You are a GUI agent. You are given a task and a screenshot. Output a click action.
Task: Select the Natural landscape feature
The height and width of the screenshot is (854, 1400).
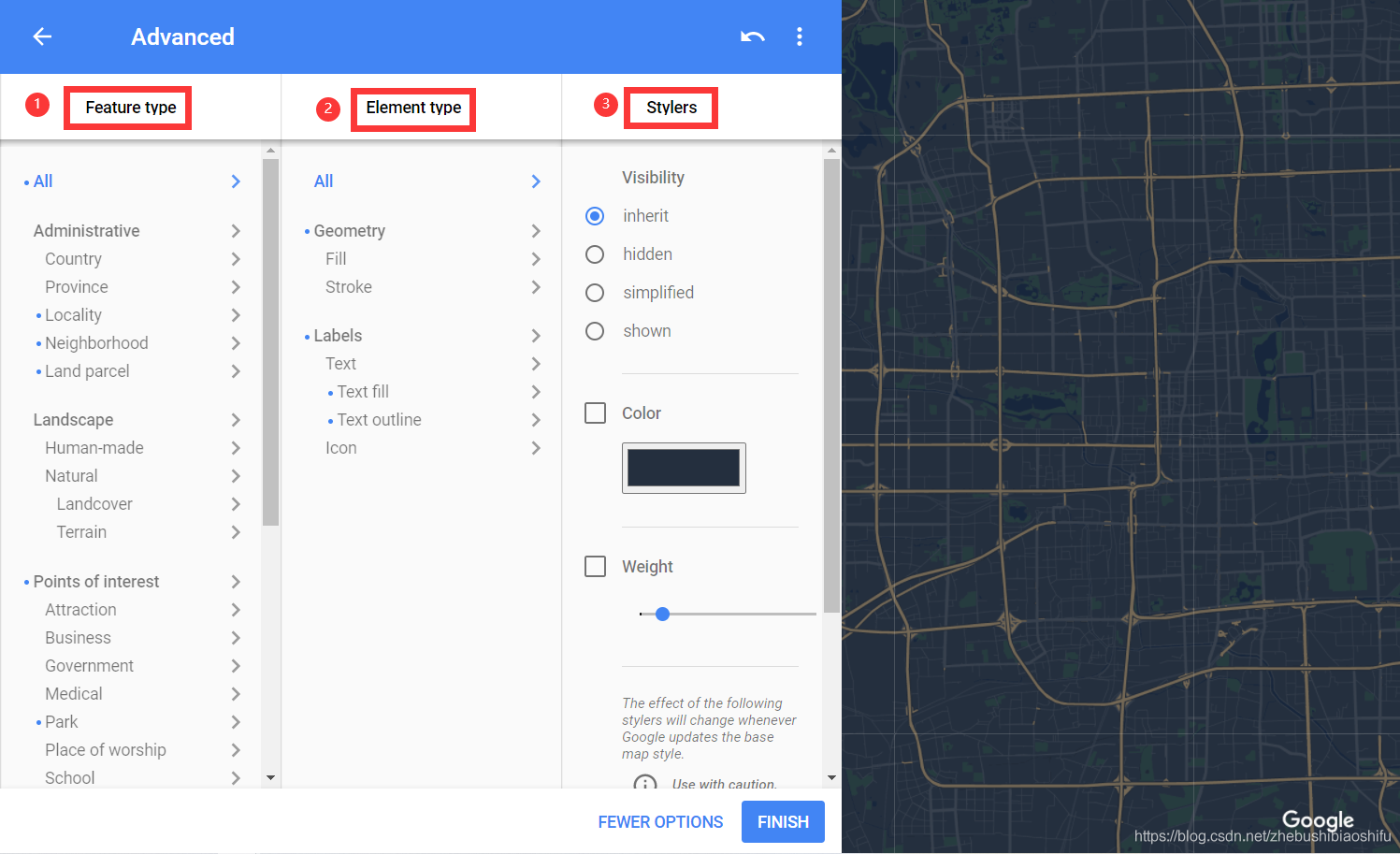click(x=71, y=476)
